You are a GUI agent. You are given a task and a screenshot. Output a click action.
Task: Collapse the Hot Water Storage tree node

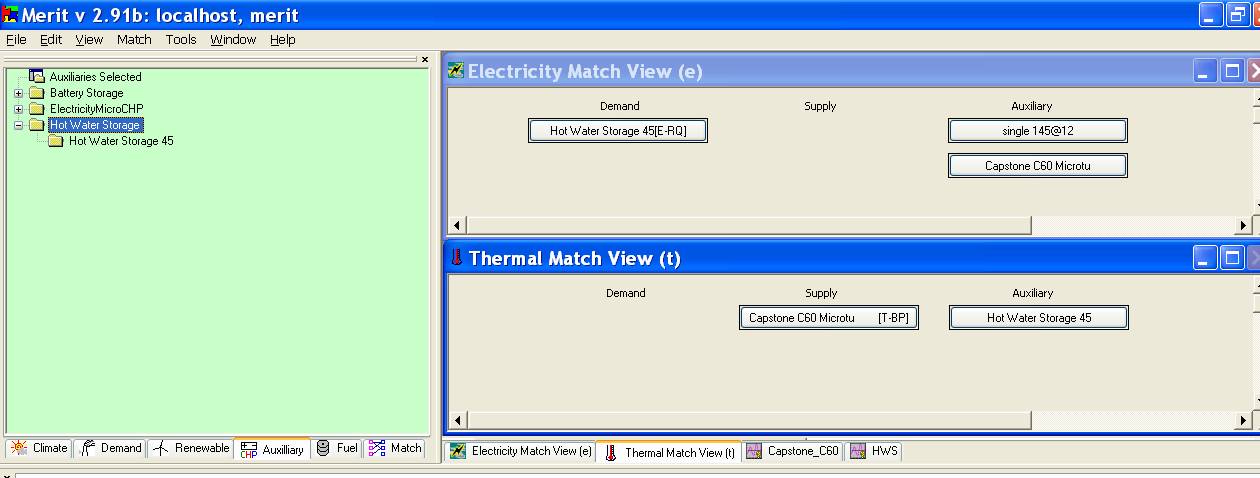click(18, 125)
